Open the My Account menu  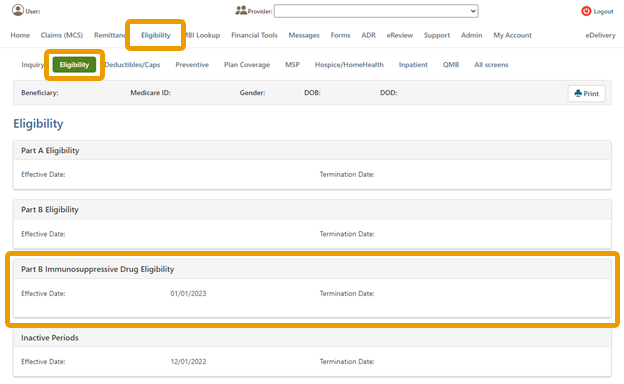coord(513,35)
